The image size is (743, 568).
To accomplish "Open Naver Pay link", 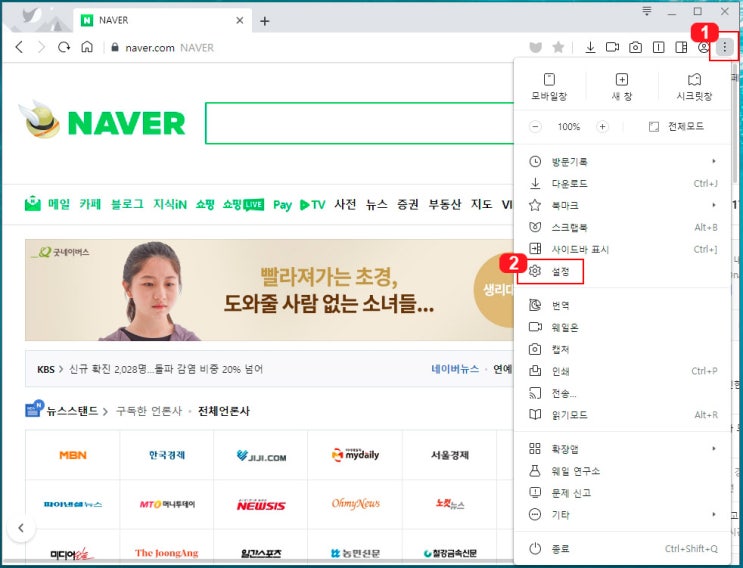I will (282, 205).
